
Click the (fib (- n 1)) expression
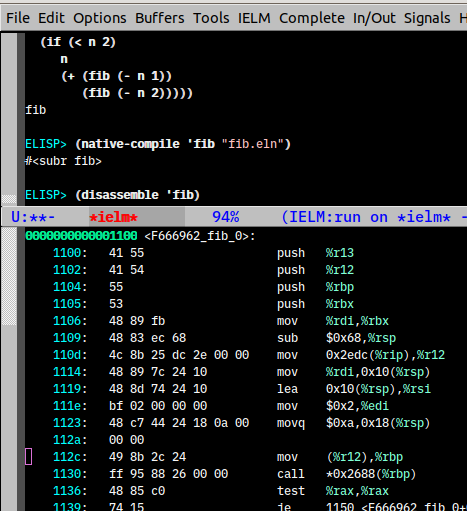(127, 76)
